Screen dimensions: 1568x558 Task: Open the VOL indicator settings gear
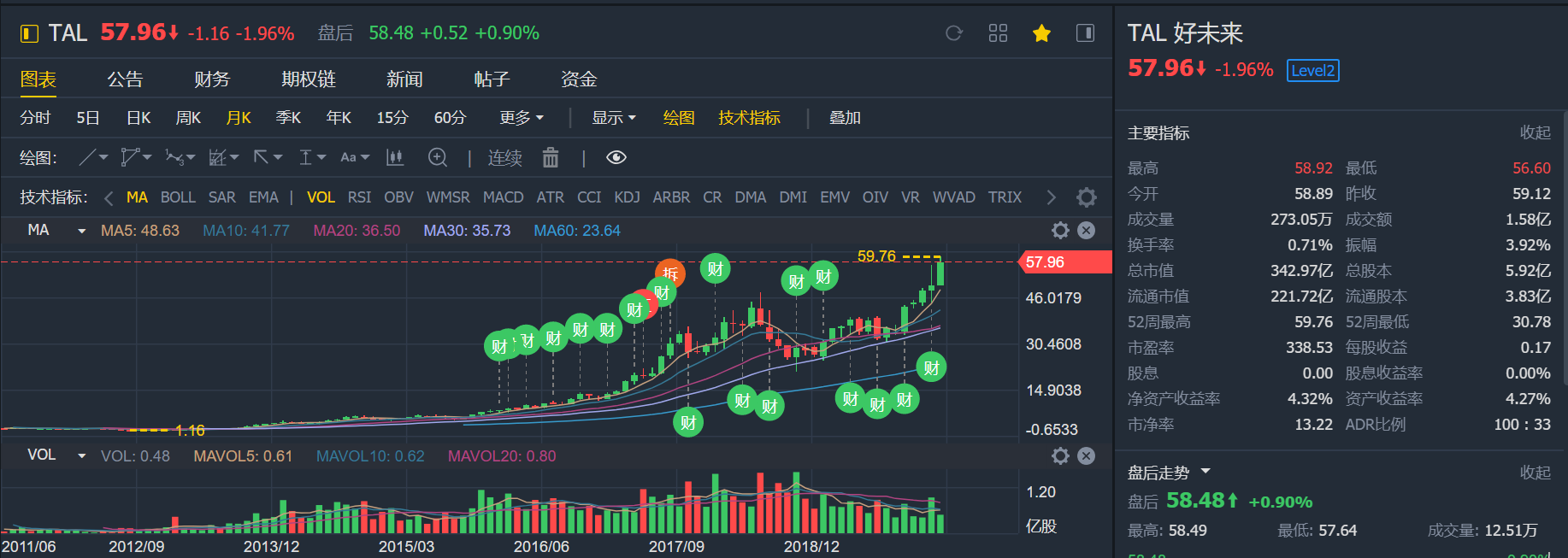tap(1060, 456)
